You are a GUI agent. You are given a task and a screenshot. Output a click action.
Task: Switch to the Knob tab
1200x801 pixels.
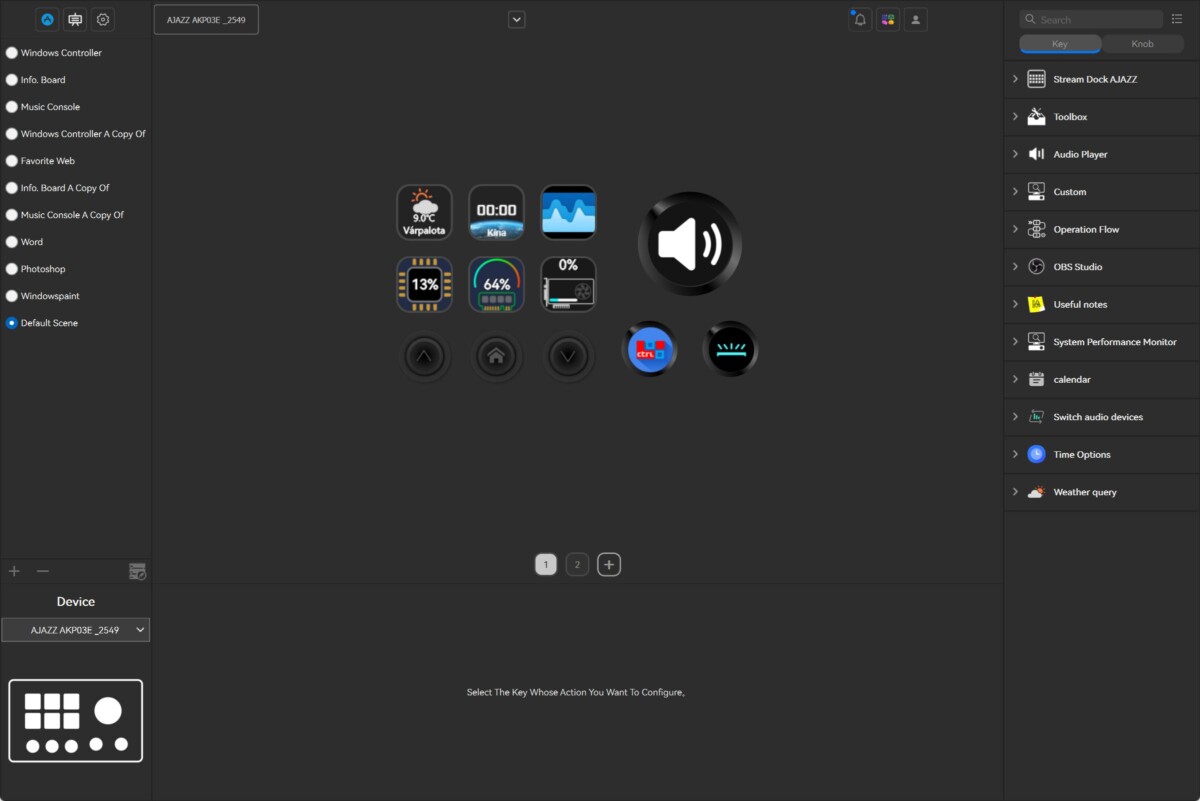coord(1142,44)
